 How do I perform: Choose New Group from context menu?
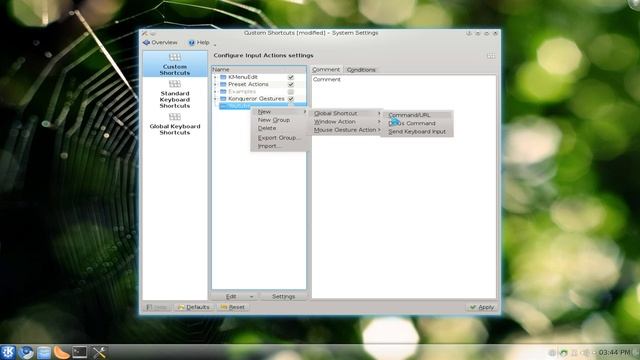click(280, 120)
